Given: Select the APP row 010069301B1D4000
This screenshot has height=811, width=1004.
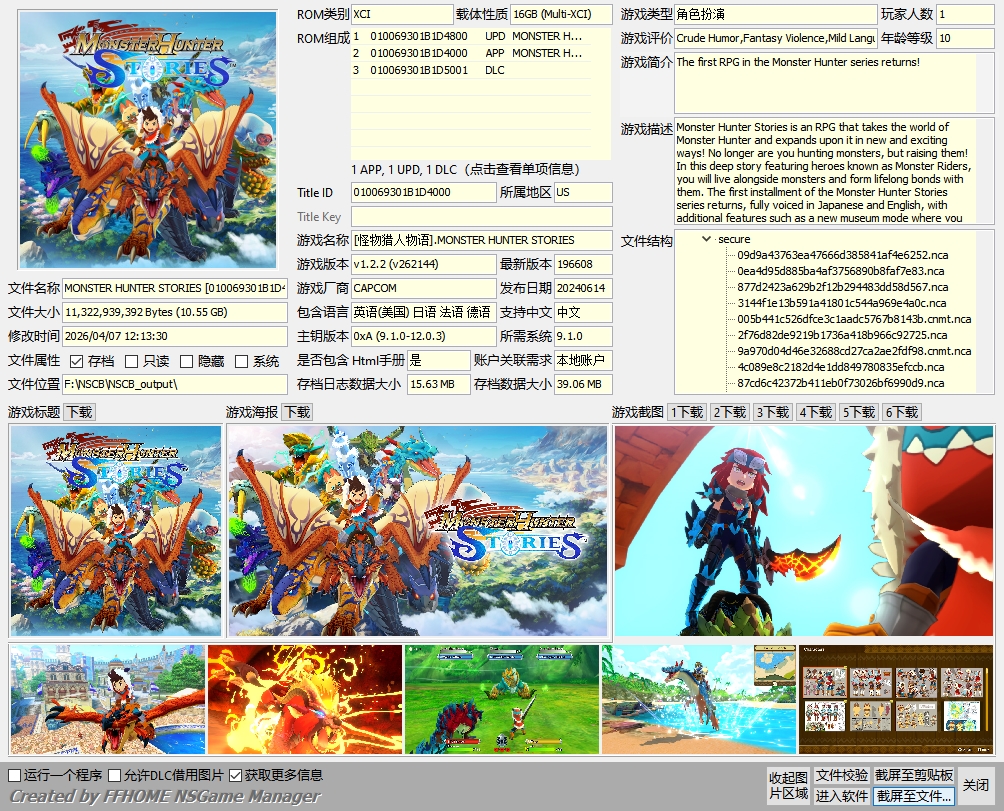Looking at the screenshot, I should pos(471,53).
